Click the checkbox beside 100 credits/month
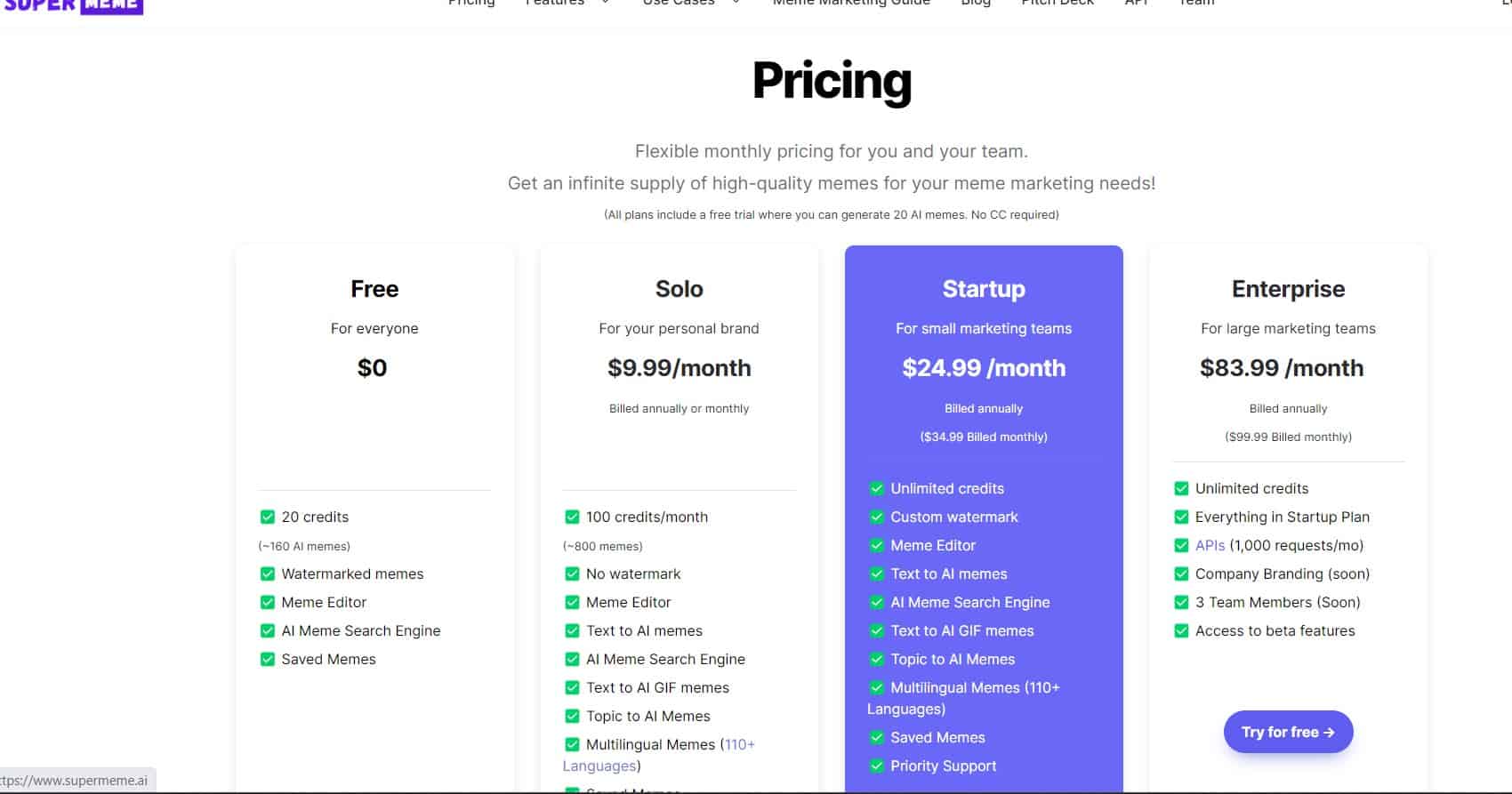1512x794 pixels. click(x=572, y=517)
